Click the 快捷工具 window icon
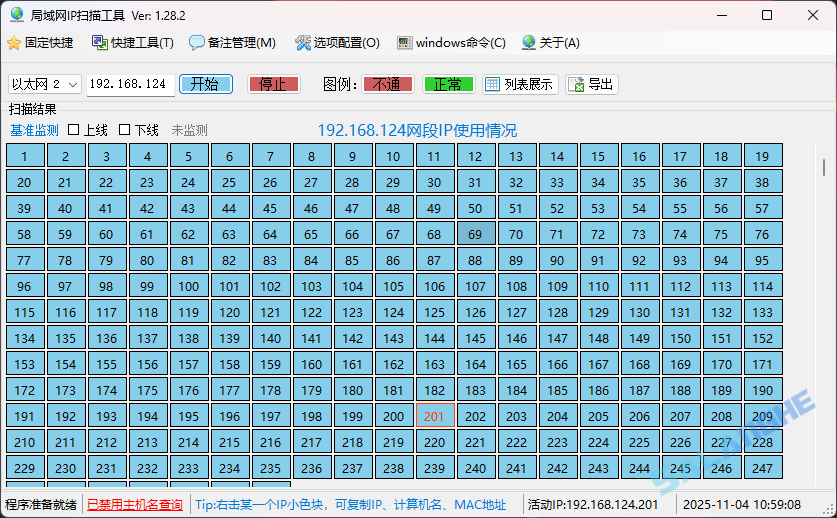 (x=99, y=43)
